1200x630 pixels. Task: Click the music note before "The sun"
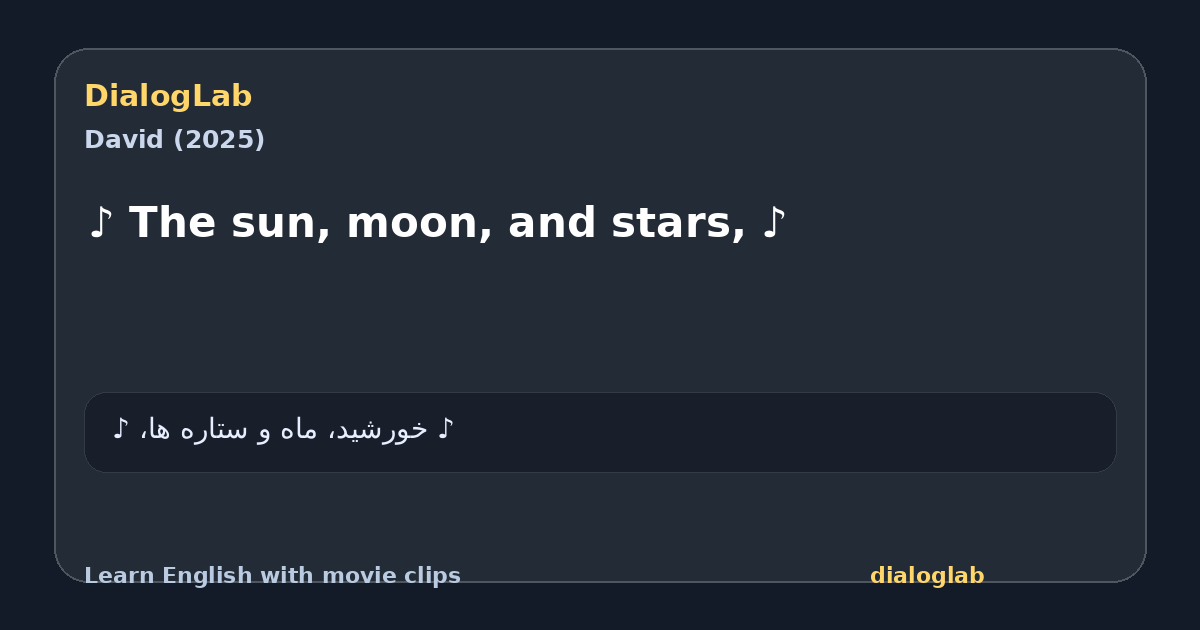pos(100,223)
